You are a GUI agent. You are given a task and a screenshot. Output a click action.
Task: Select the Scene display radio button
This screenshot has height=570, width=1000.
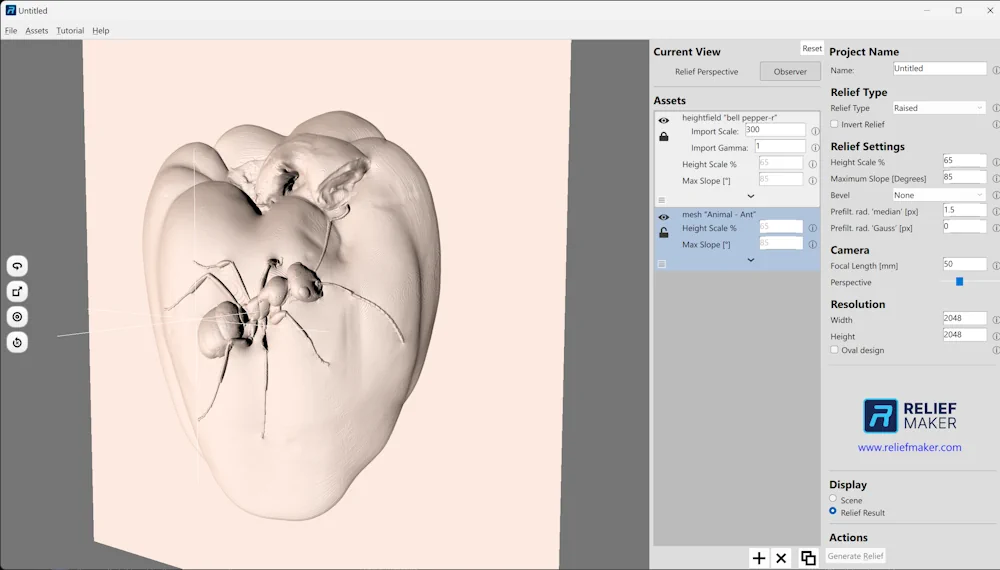point(833,499)
